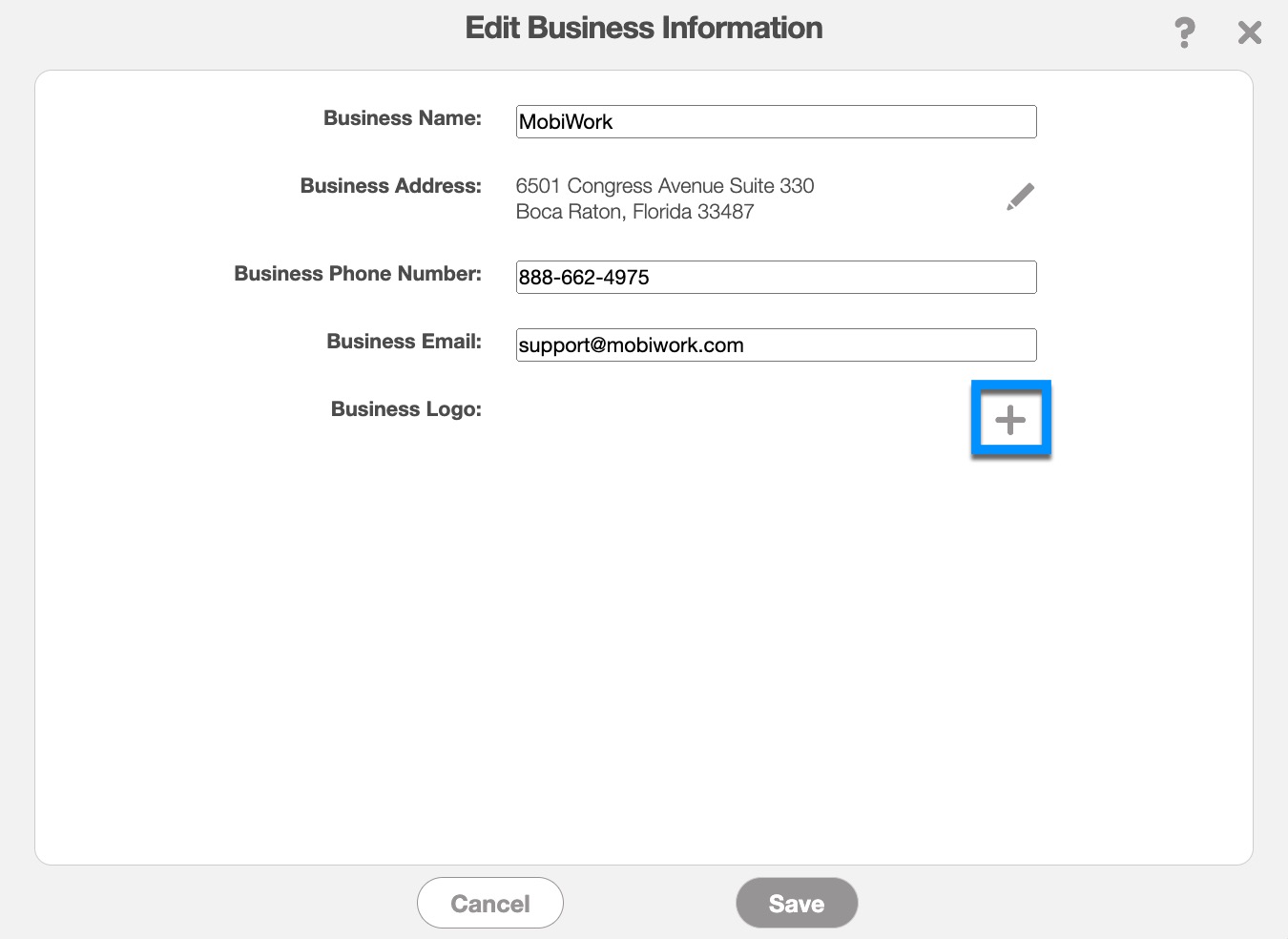Screen dimensions: 1288x939
Task: Open help via the question mark icon
Action: (x=1184, y=33)
